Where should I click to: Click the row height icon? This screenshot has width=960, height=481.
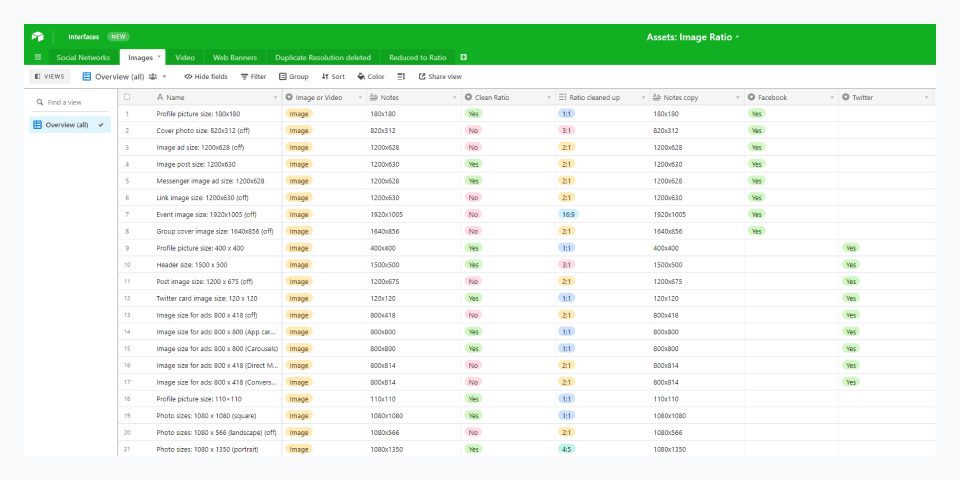click(401, 76)
